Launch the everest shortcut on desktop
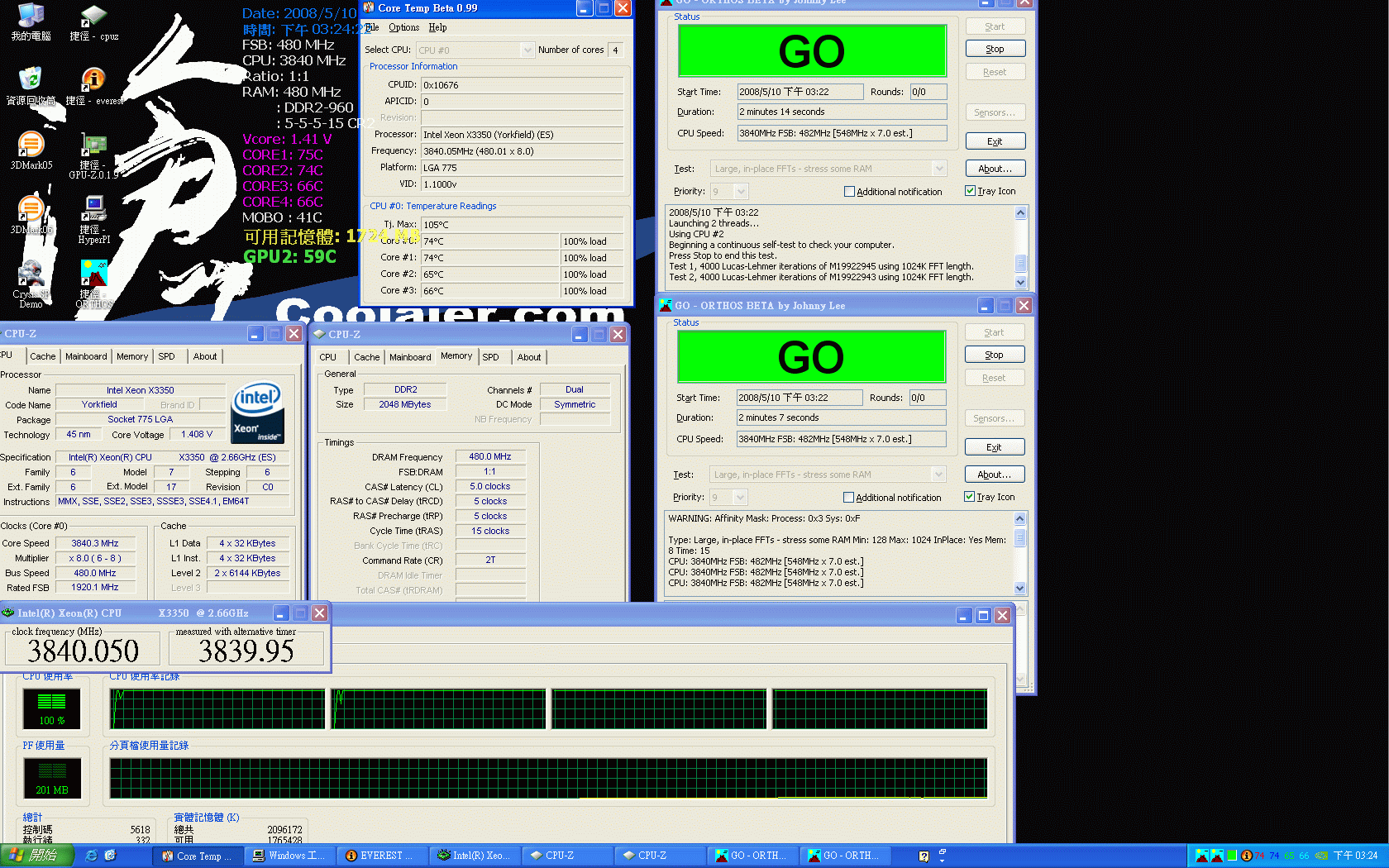Screen dimensions: 1389x868 point(93,87)
